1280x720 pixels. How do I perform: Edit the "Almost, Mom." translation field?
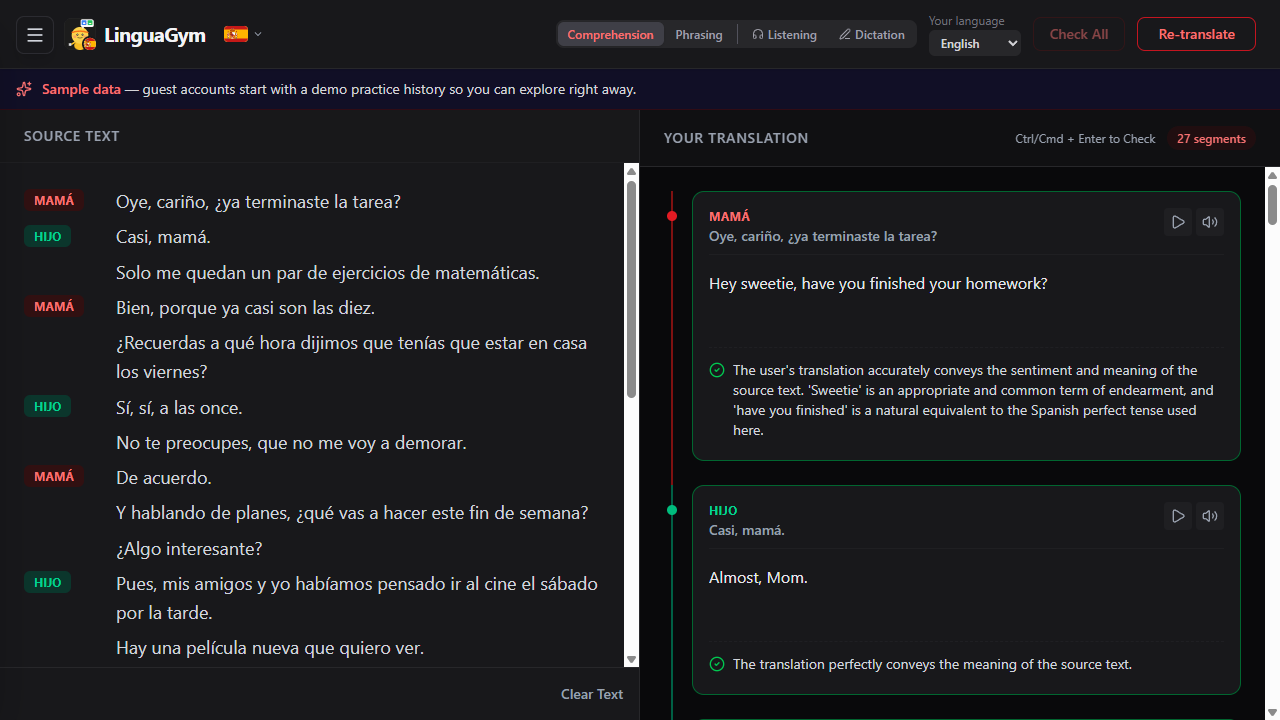click(966, 596)
